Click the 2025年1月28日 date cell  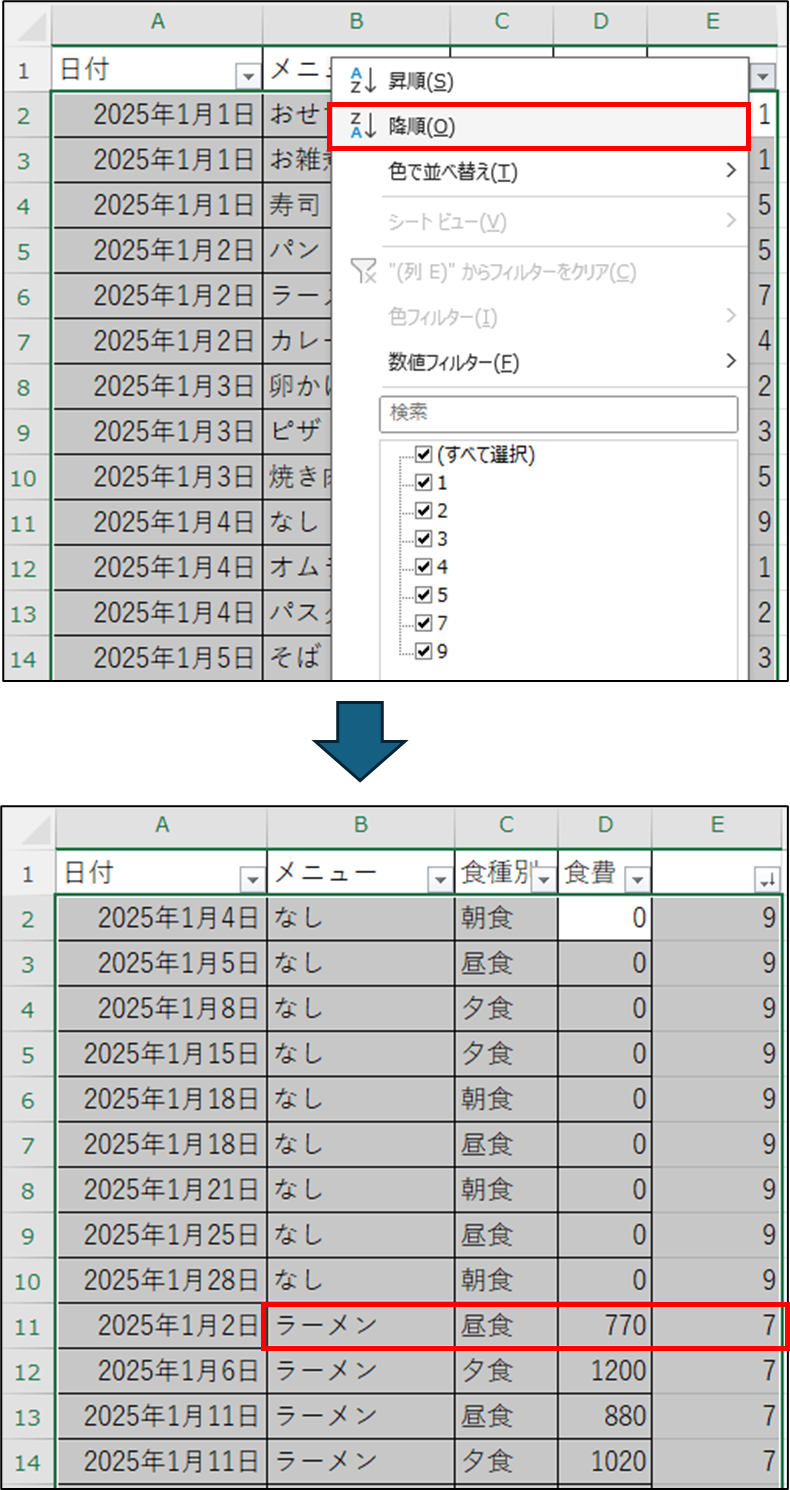point(162,1279)
